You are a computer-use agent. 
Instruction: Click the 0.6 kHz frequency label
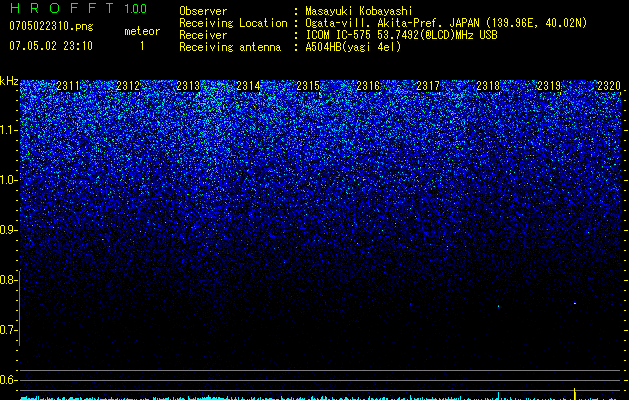pyautogui.click(x=8, y=380)
